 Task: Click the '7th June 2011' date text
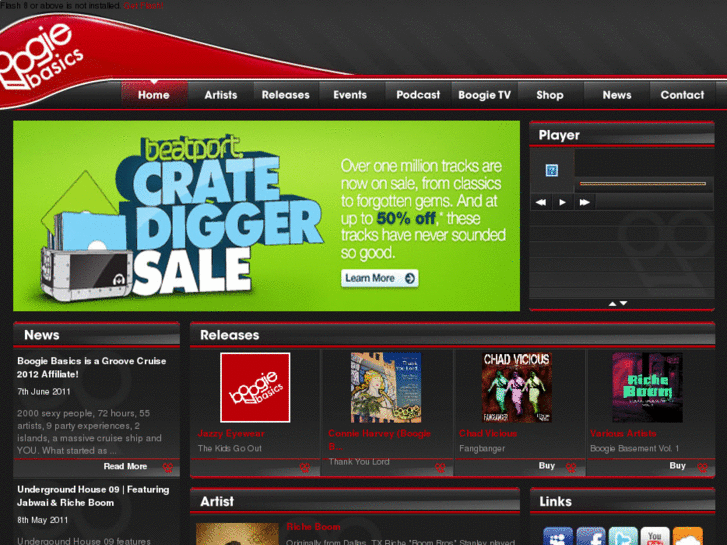pos(44,391)
